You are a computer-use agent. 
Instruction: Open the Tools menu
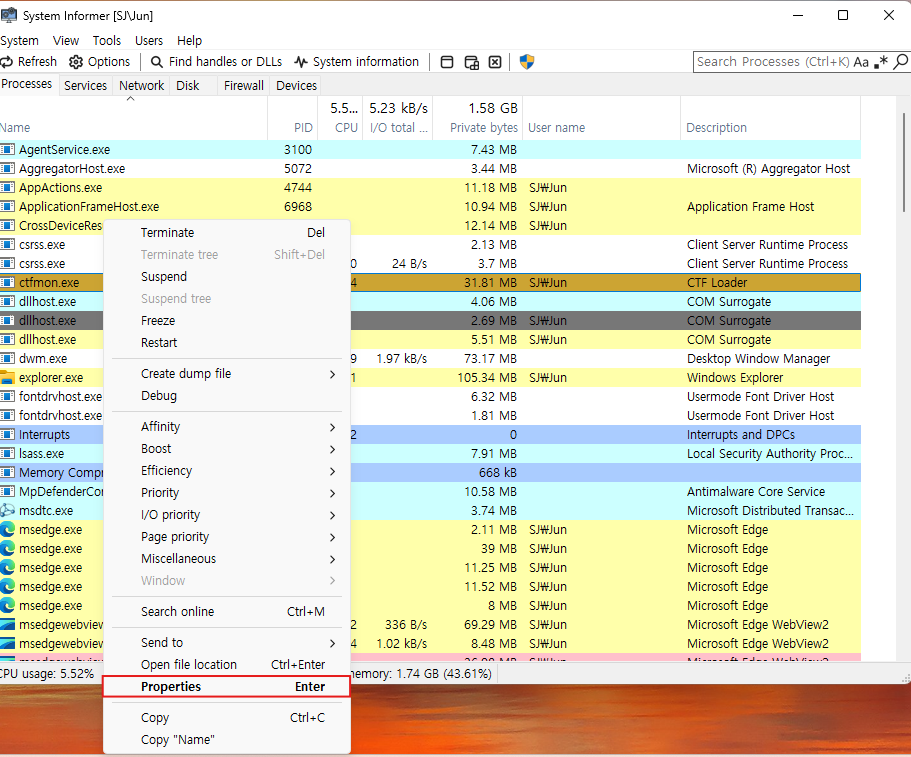(x=107, y=41)
